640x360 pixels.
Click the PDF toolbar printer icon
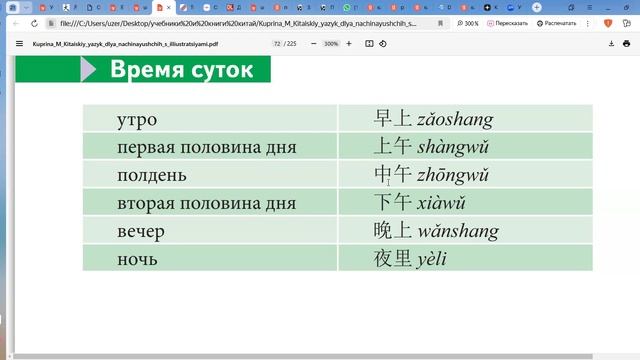627,44
